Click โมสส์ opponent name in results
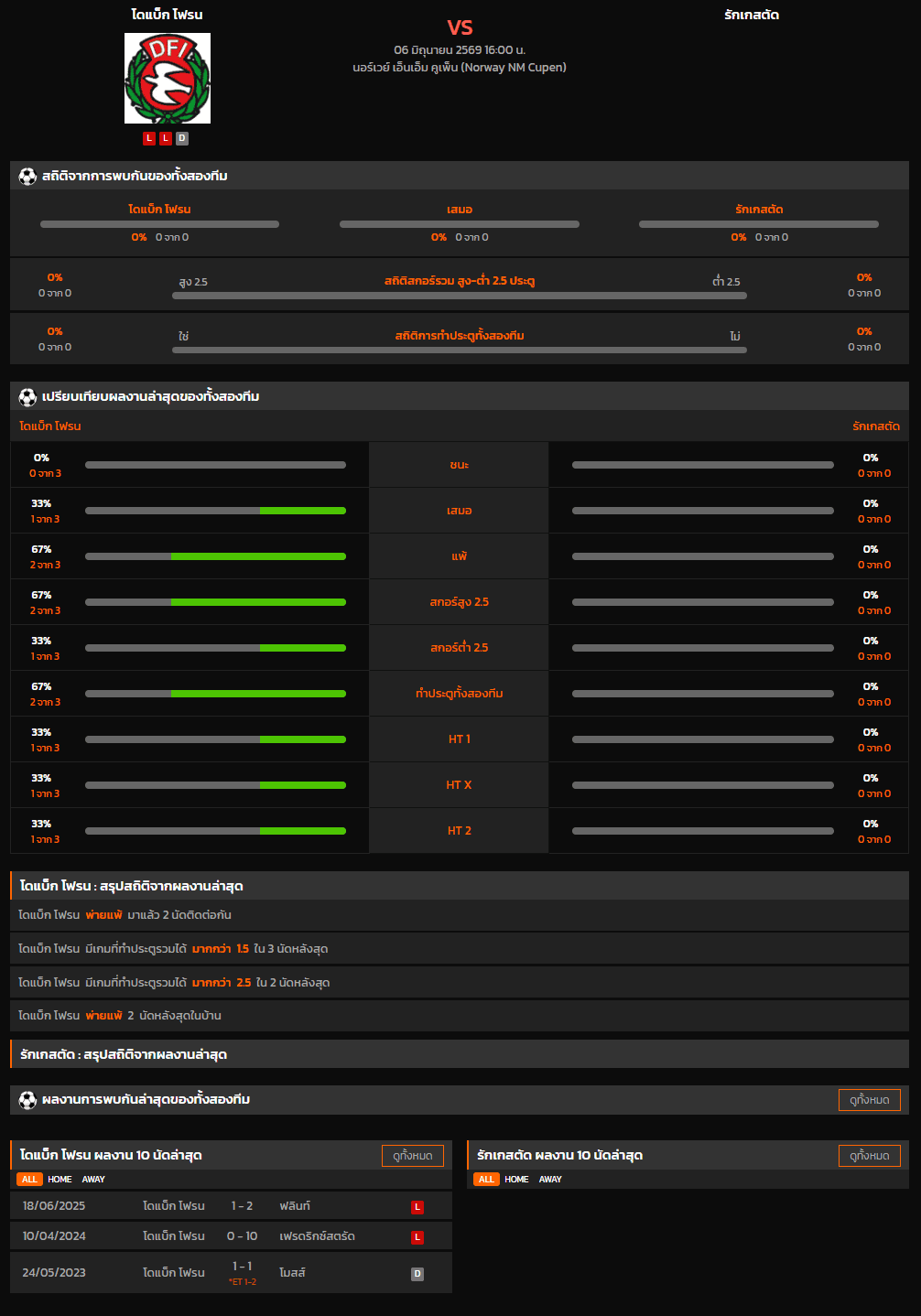The width and height of the screenshot is (921, 1316). coord(292,1273)
